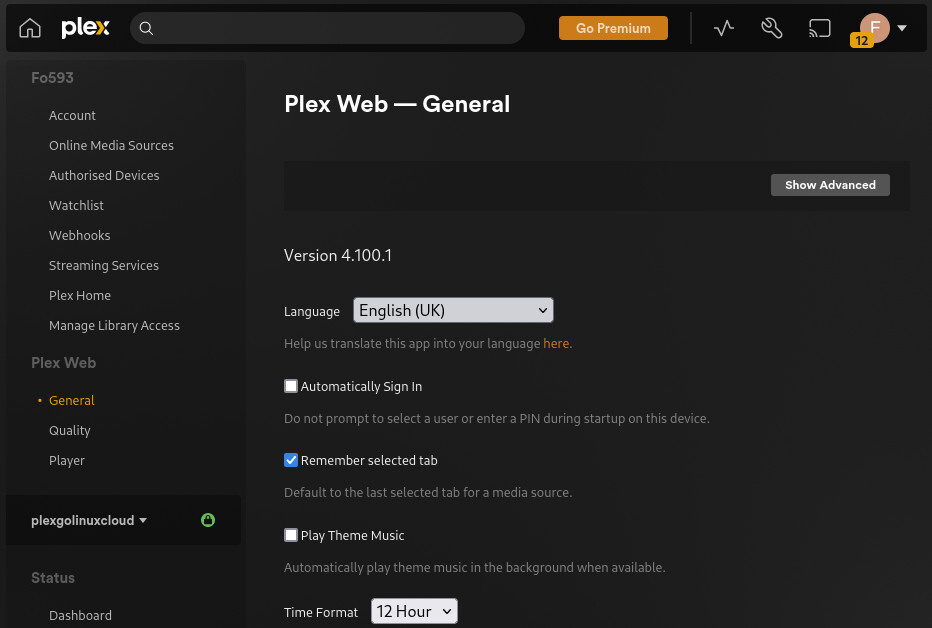Image resolution: width=932 pixels, height=628 pixels.
Task: Click the green server status indicator
Action: tap(208, 520)
